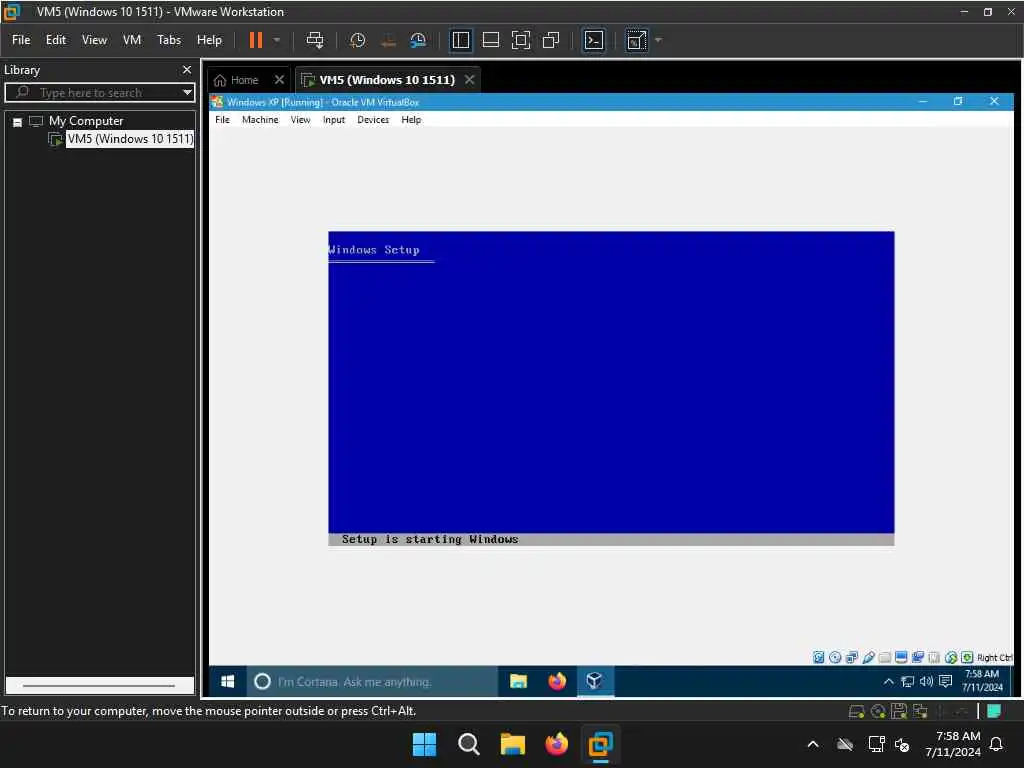Show hidden icons in guest system tray

coord(888,681)
